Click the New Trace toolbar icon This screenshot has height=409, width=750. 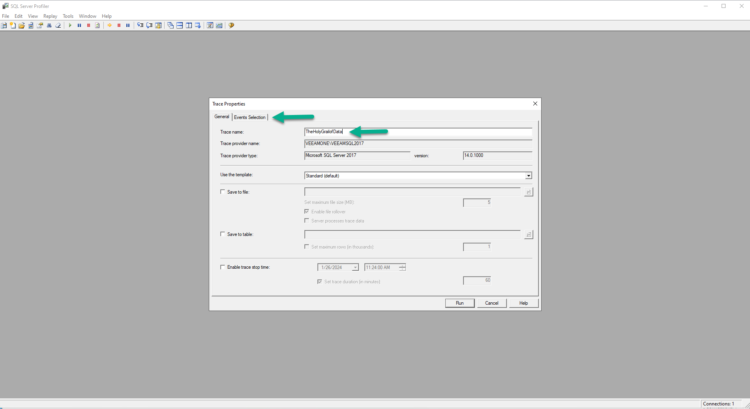(x=5, y=25)
